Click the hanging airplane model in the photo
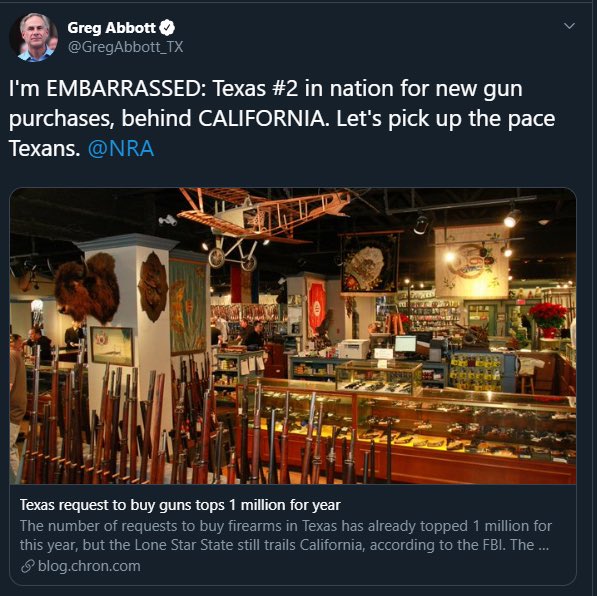This screenshot has width=597, height=596. click(263, 225)
